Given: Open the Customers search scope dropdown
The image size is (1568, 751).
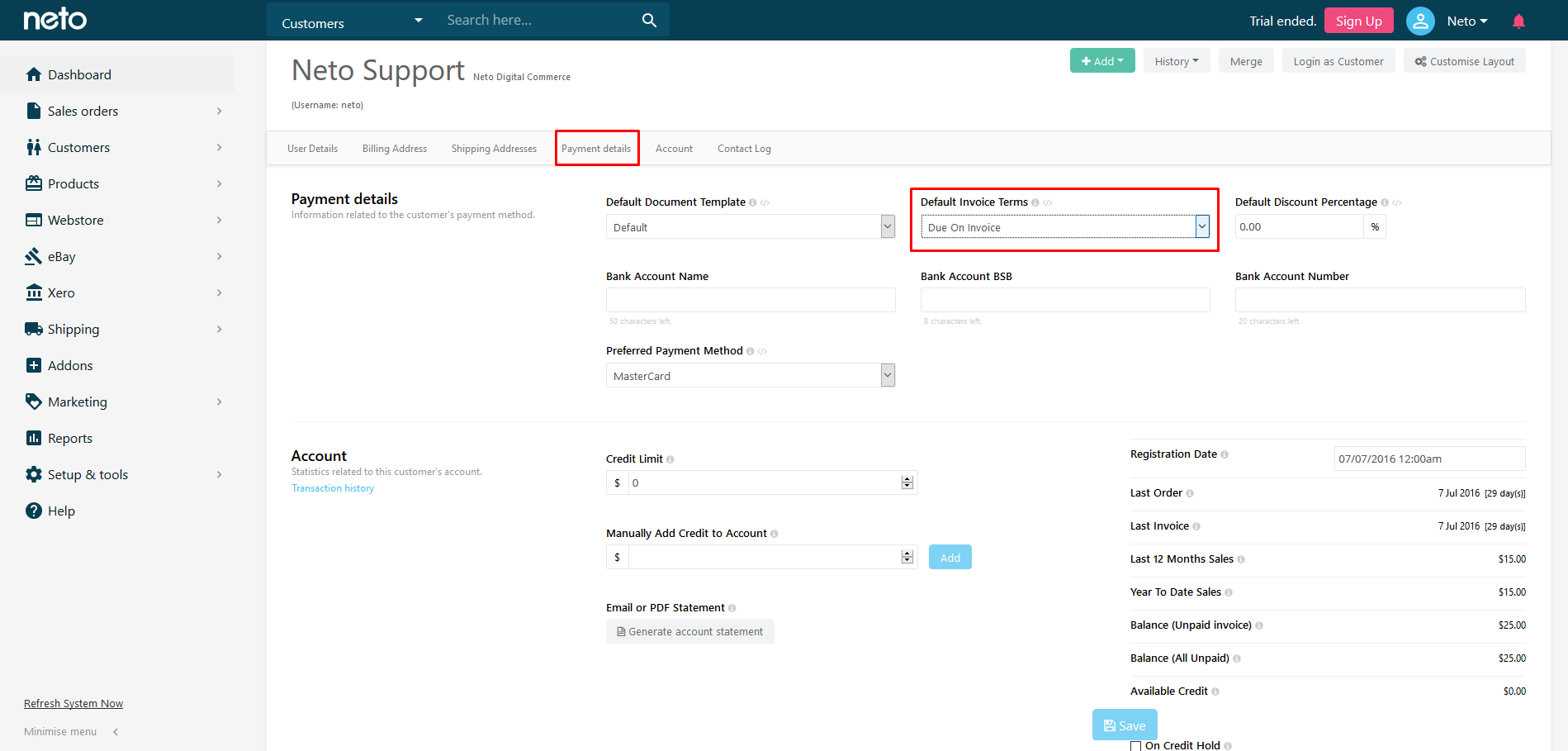Looking at the screenshot, I should [352, 21].
